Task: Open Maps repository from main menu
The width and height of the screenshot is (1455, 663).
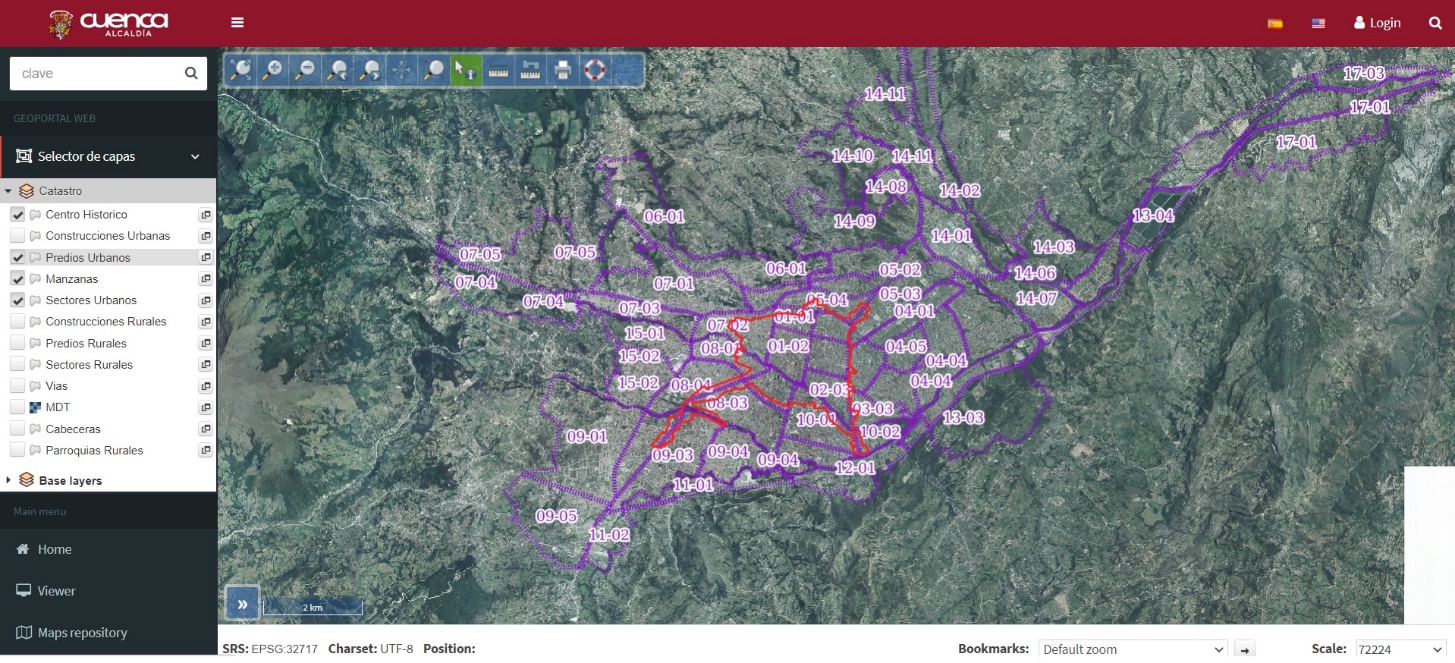Action: click(82, 633)
